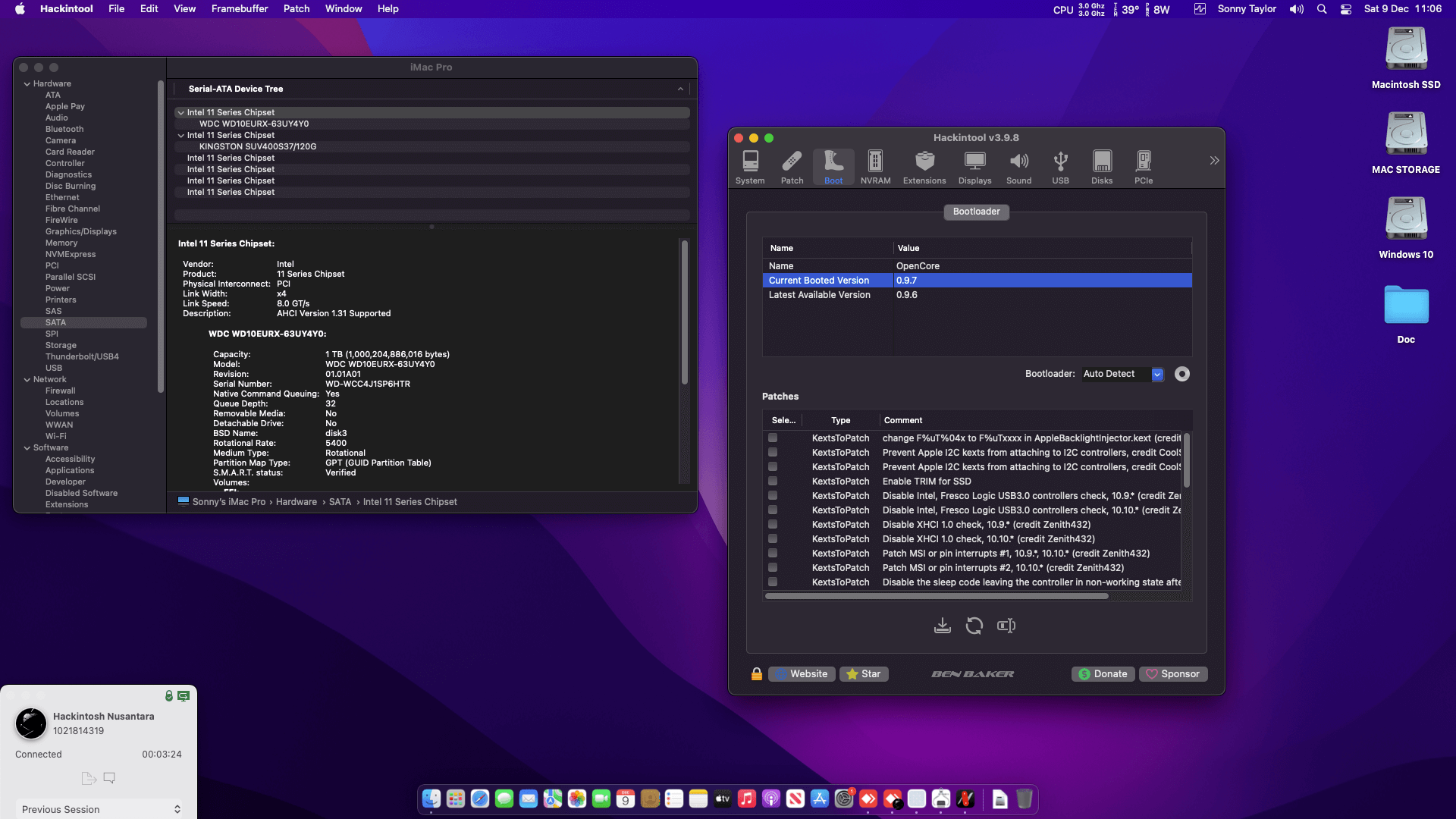Open the Framebuffer menu

coord(239,9)
